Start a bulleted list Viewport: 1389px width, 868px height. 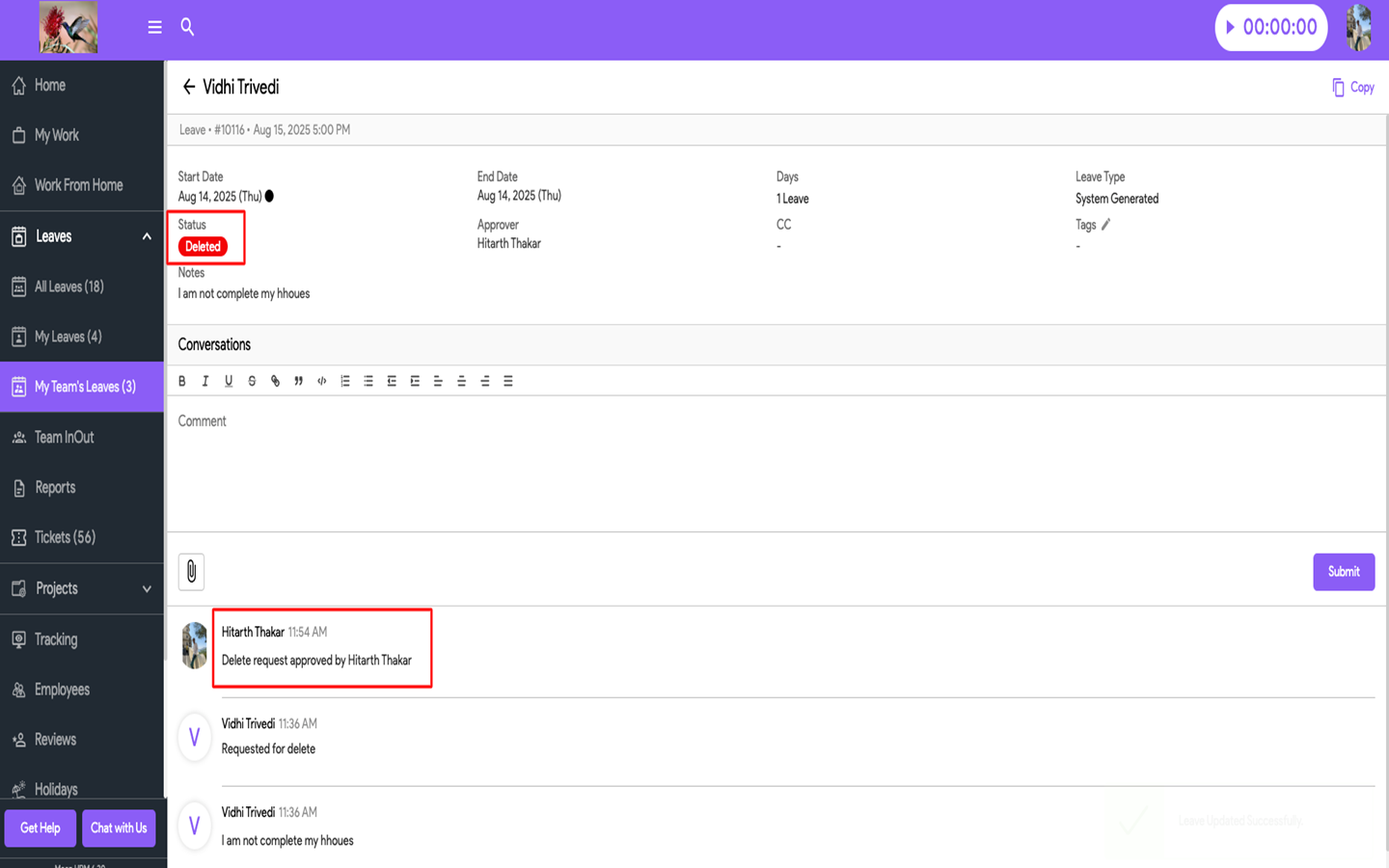368,381
